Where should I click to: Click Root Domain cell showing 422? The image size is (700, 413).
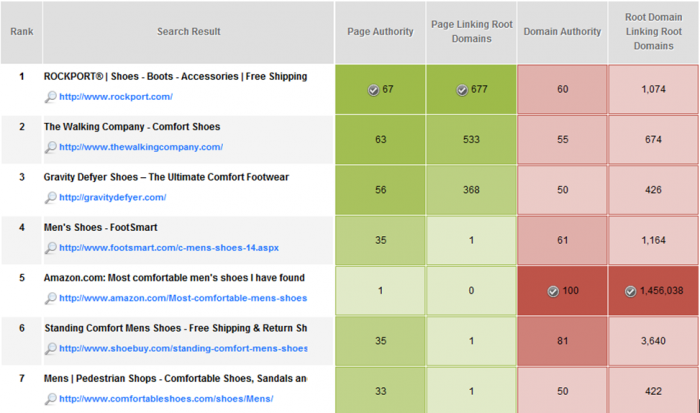pos(654,391)
